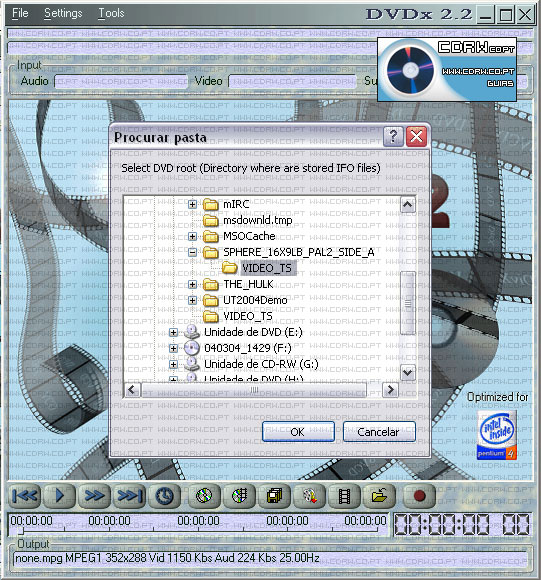This screenshot has width=541, height=580.
Task: Open the CDRW.CO.PT guias banner
Action: 447,69
